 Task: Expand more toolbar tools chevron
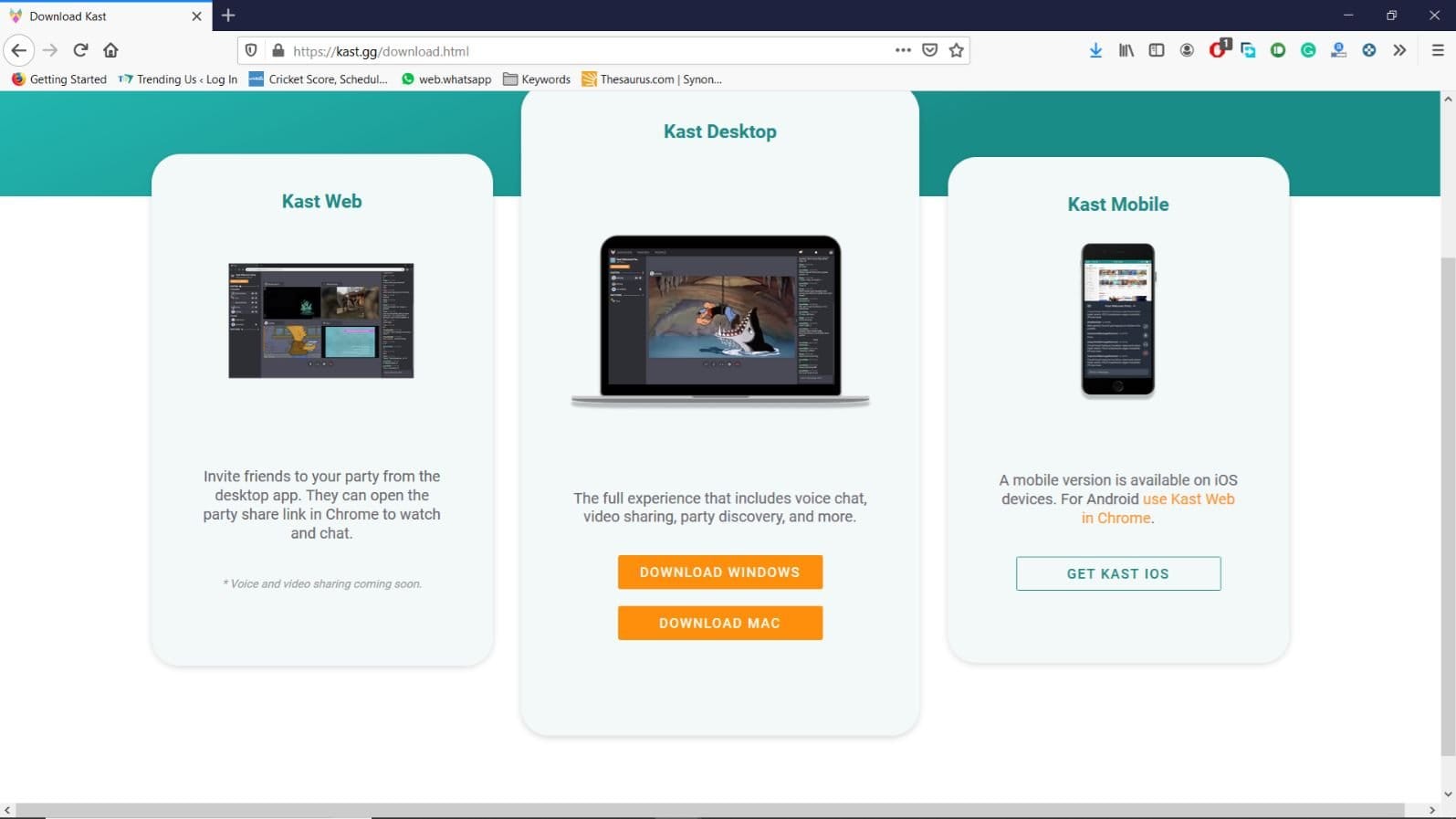tap(1399, 50)
